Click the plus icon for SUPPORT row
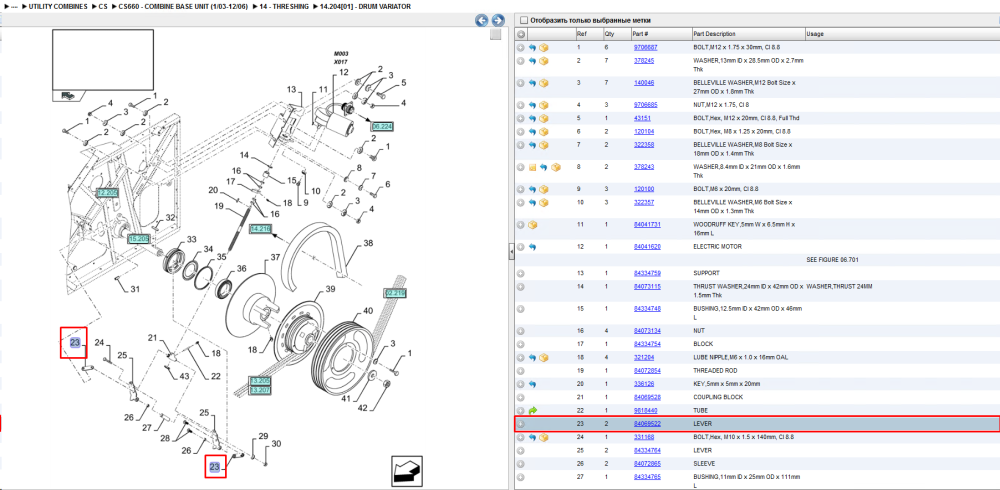Screen dimensions: 1000x490 point(520,273)
